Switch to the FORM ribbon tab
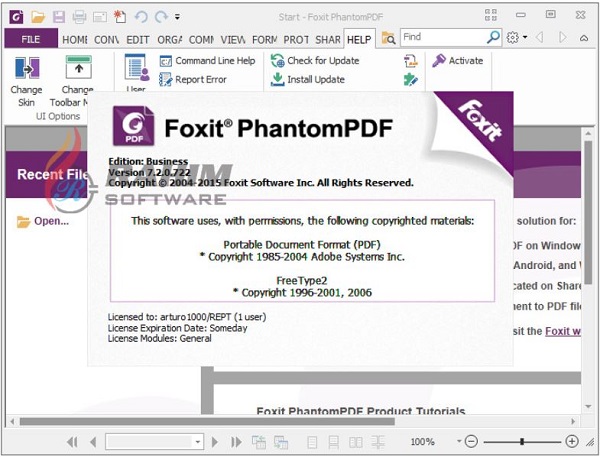Image resolution: width=600 pixels, height=457 pixels. coord(264,39)
